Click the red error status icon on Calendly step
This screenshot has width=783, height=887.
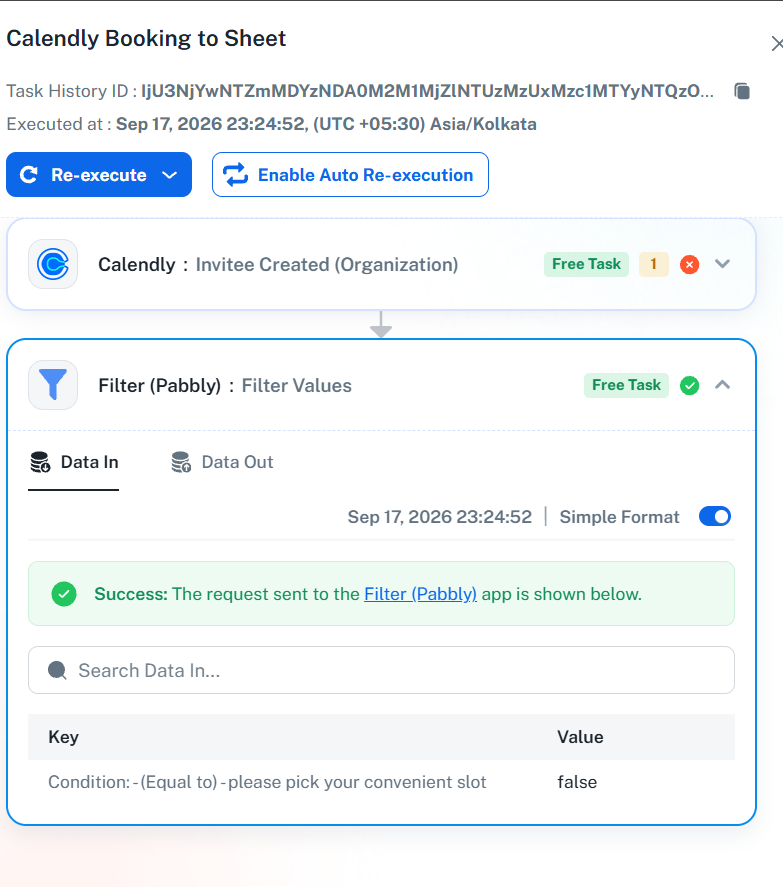689,264
